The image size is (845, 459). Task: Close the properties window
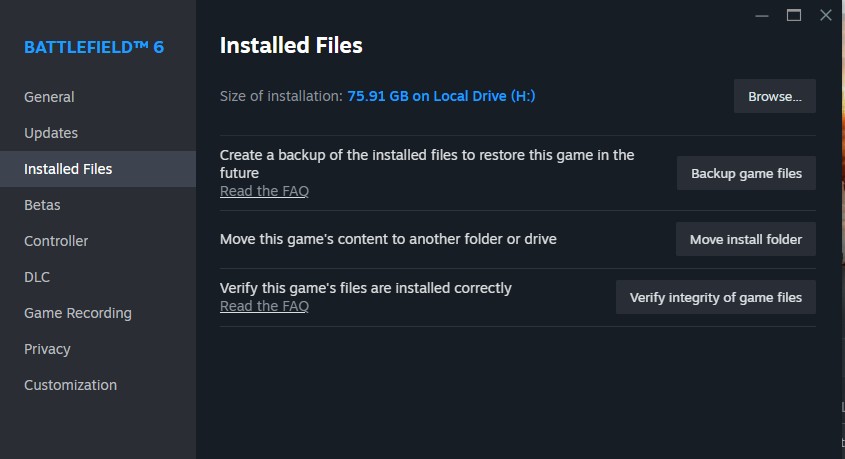coord(825,15)
